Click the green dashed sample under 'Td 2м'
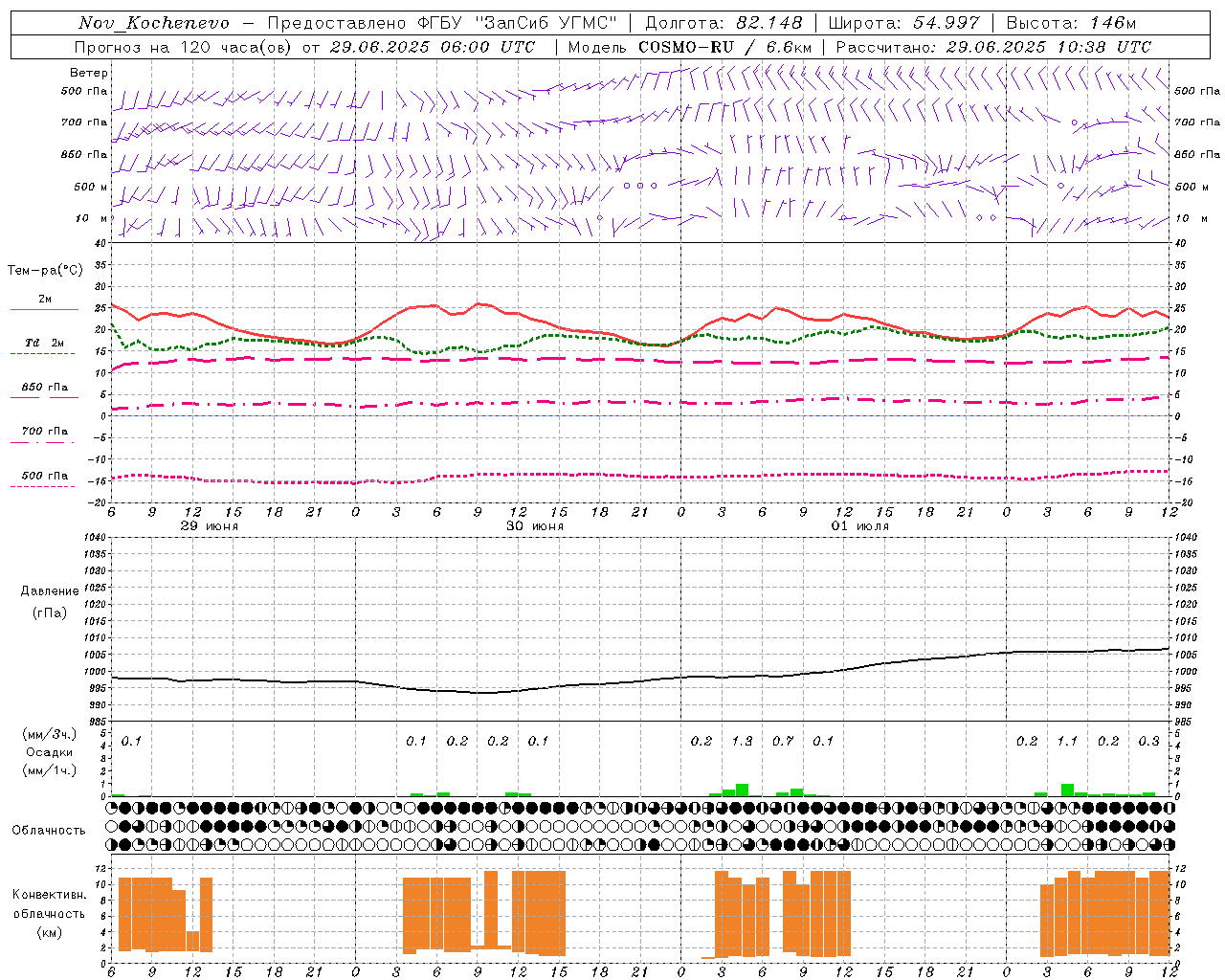 (x=44, y=353)
